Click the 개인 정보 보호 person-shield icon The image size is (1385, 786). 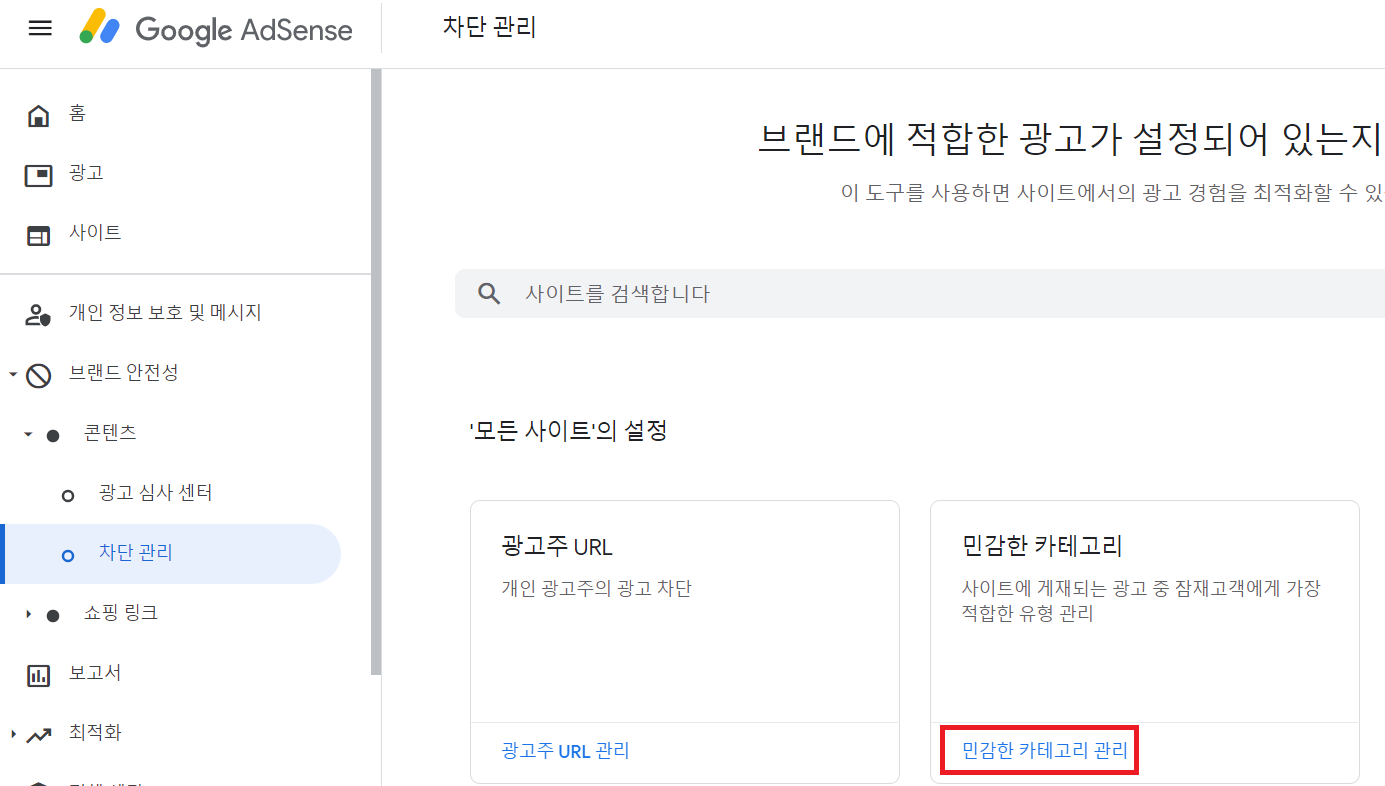pos(38,316)
